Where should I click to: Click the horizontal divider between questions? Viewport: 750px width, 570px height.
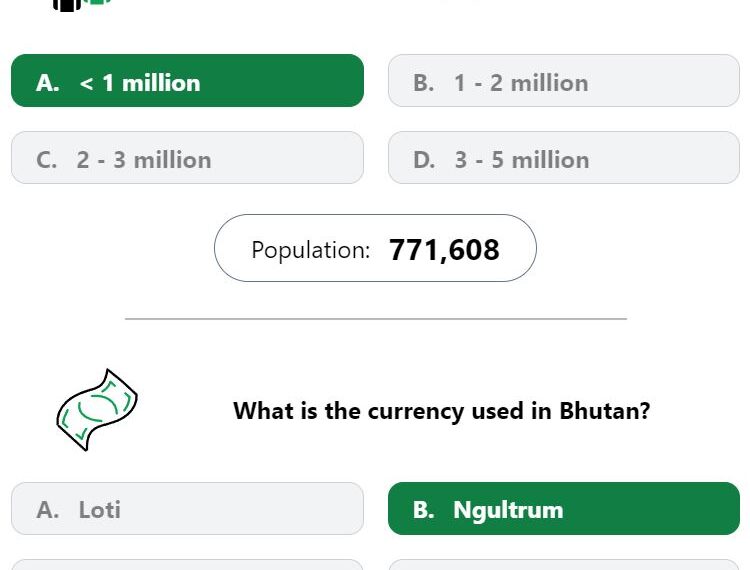click(376, 318)
